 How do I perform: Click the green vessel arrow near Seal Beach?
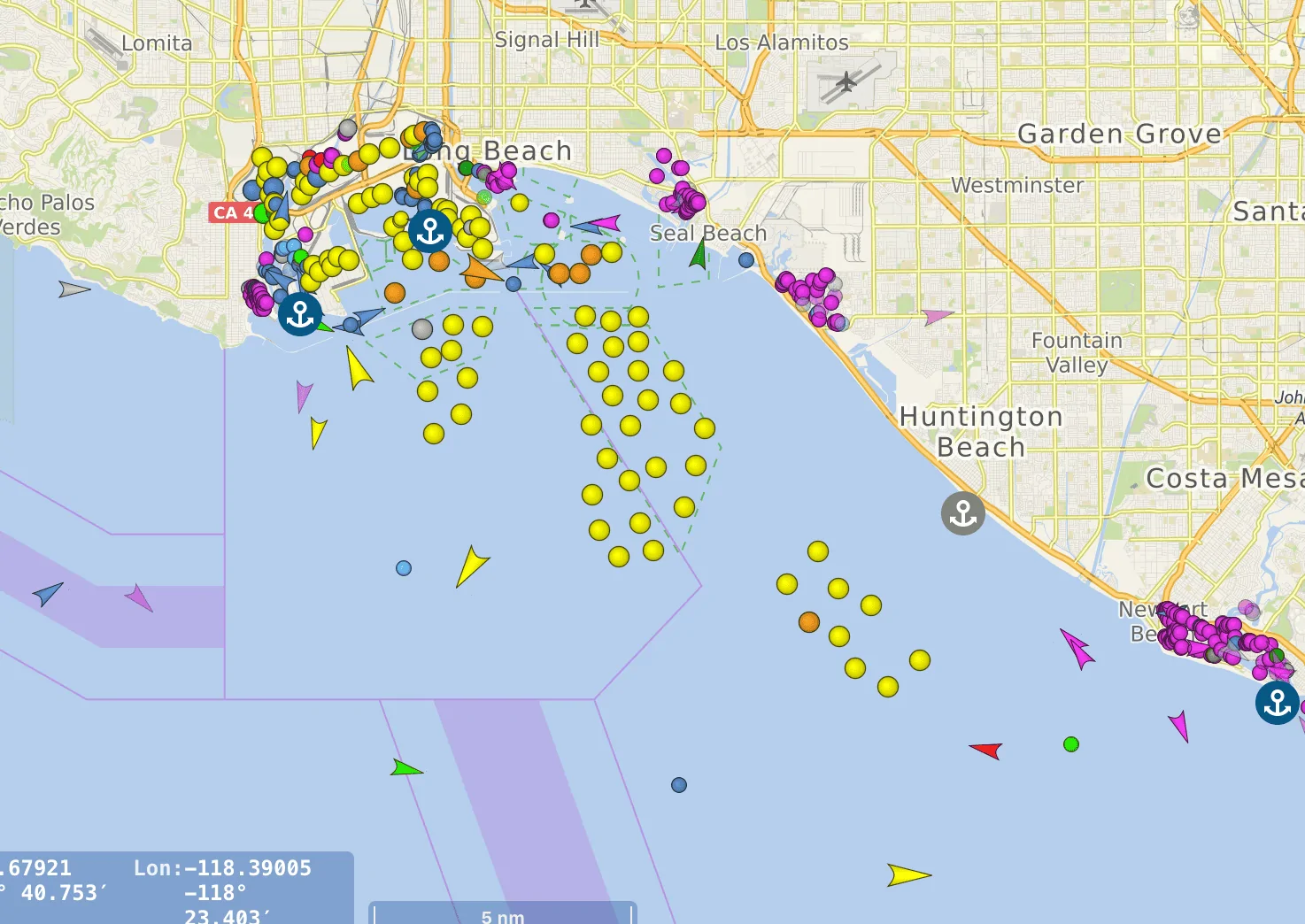coord(699,253)
